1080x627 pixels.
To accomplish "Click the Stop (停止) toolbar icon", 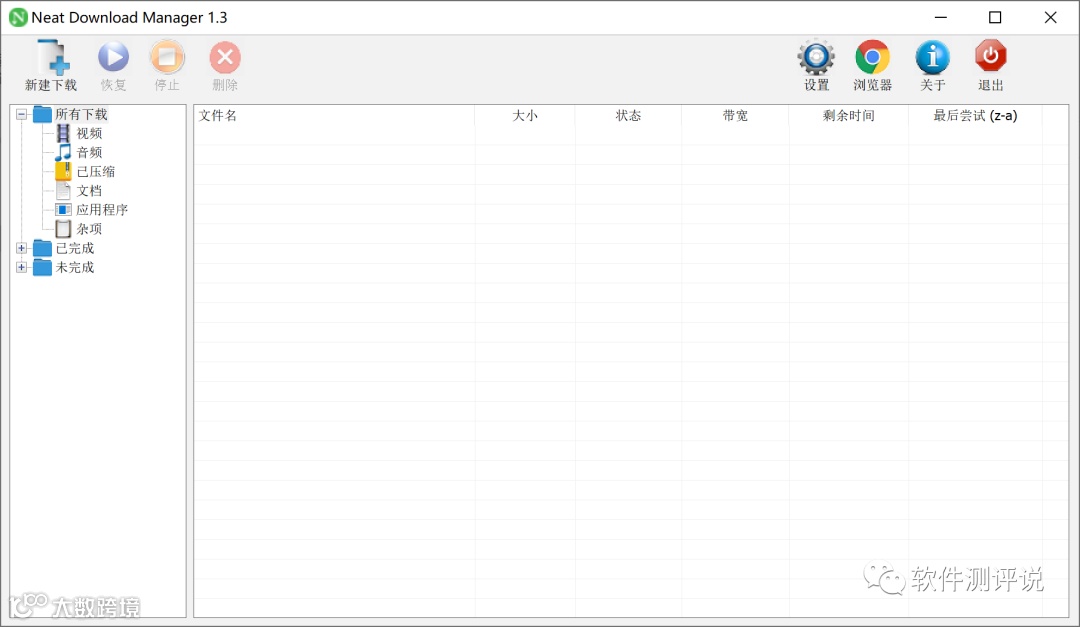I will click(167, 56).
